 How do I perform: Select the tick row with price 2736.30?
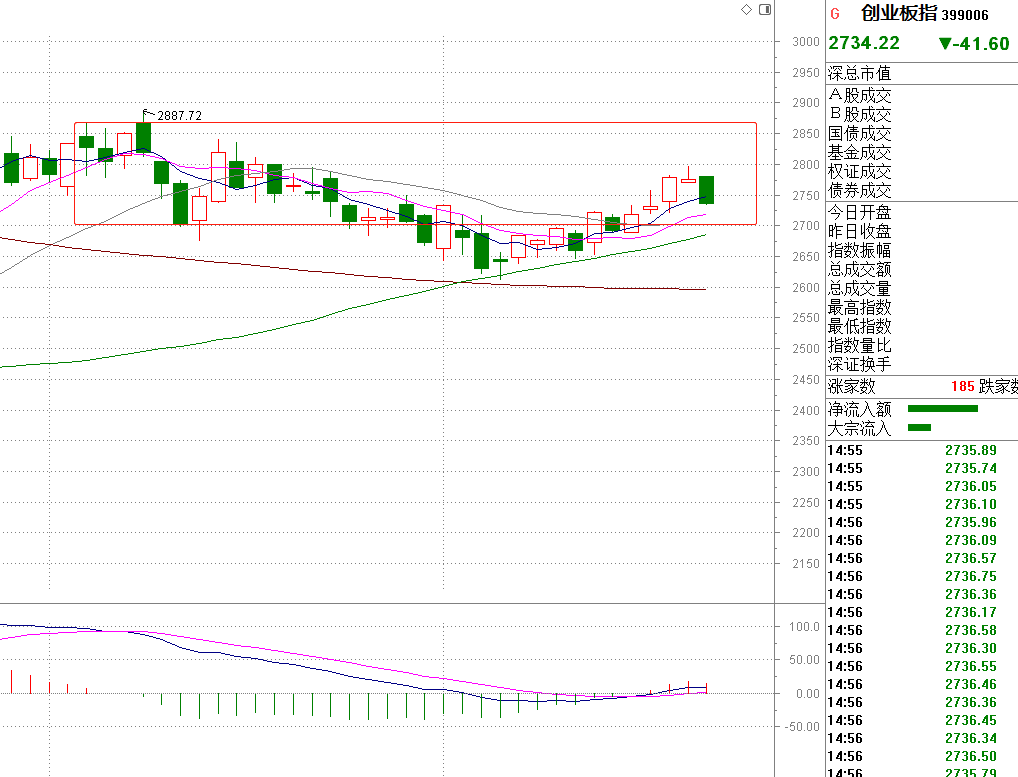pyautogui.click(x=922, y=648)
